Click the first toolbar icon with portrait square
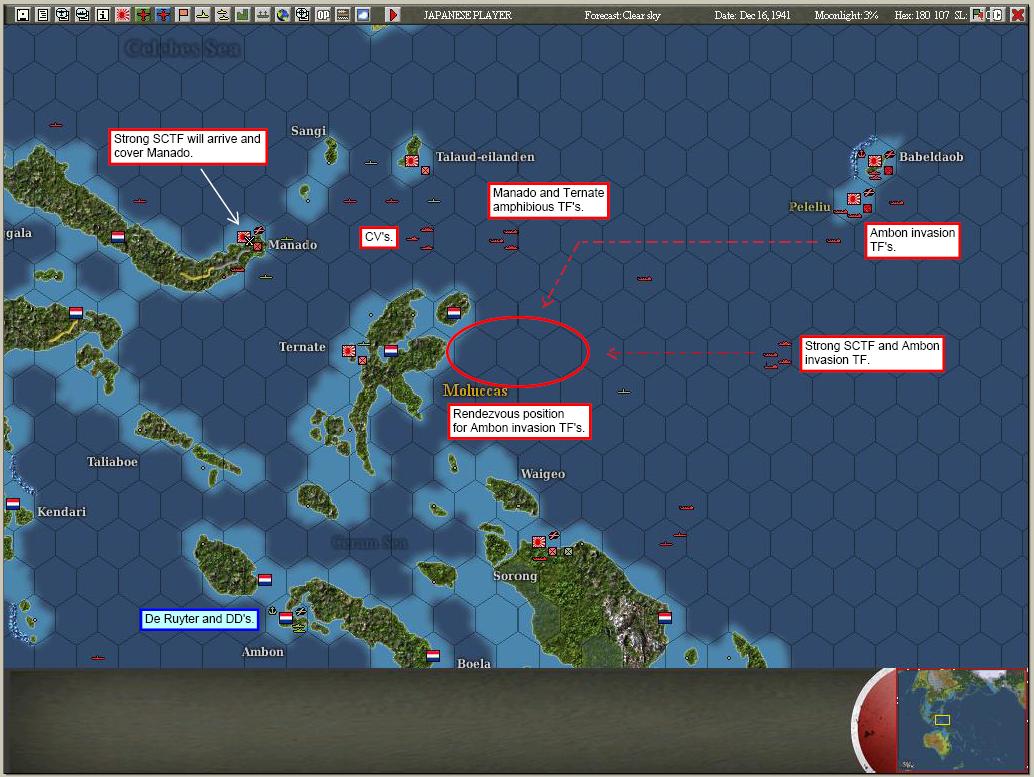 [x=22, y=15]
